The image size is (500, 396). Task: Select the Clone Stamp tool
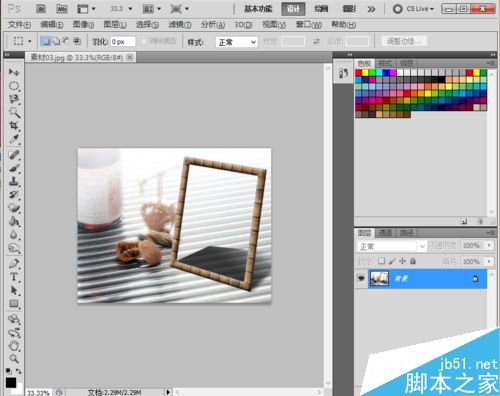pos(14,181)
